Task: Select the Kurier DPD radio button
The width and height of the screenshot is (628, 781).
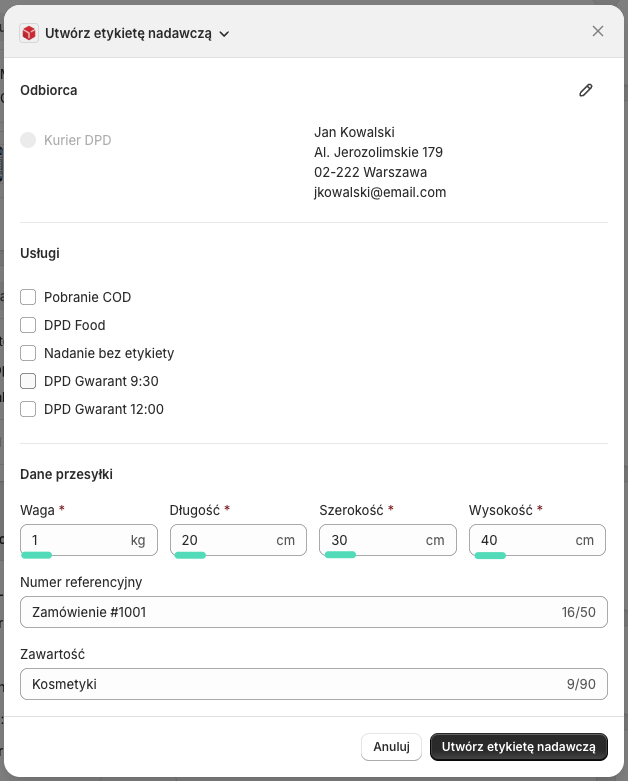Action: tap(28, 140)
